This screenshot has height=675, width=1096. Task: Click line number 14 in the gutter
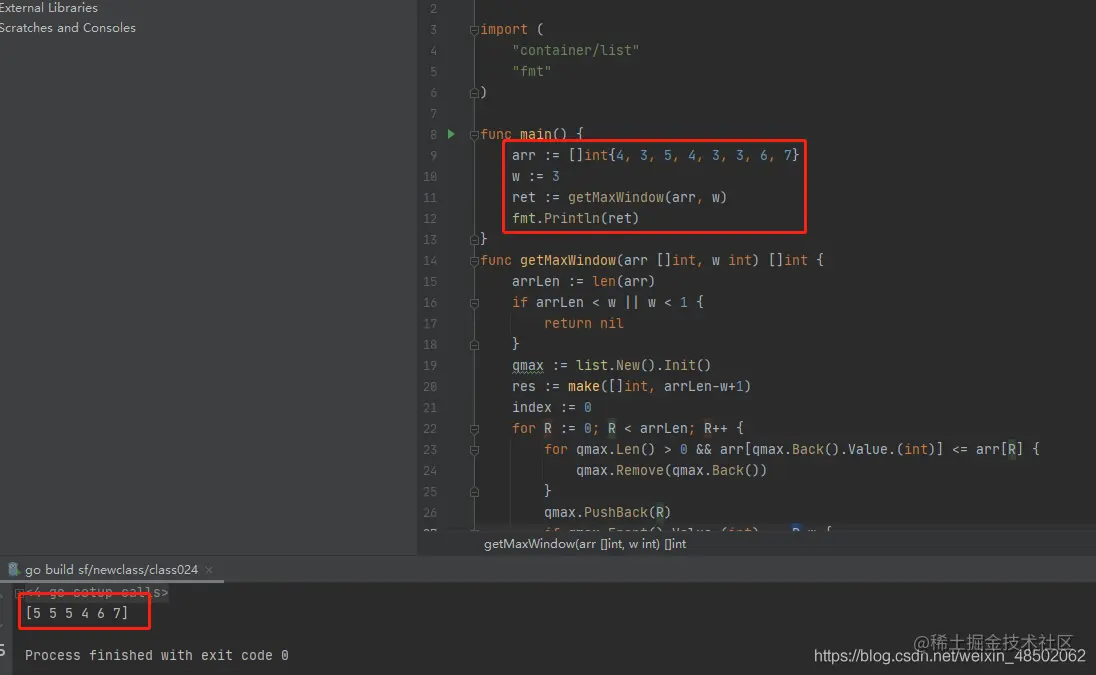pyautogui.click(x=430, y=261)
